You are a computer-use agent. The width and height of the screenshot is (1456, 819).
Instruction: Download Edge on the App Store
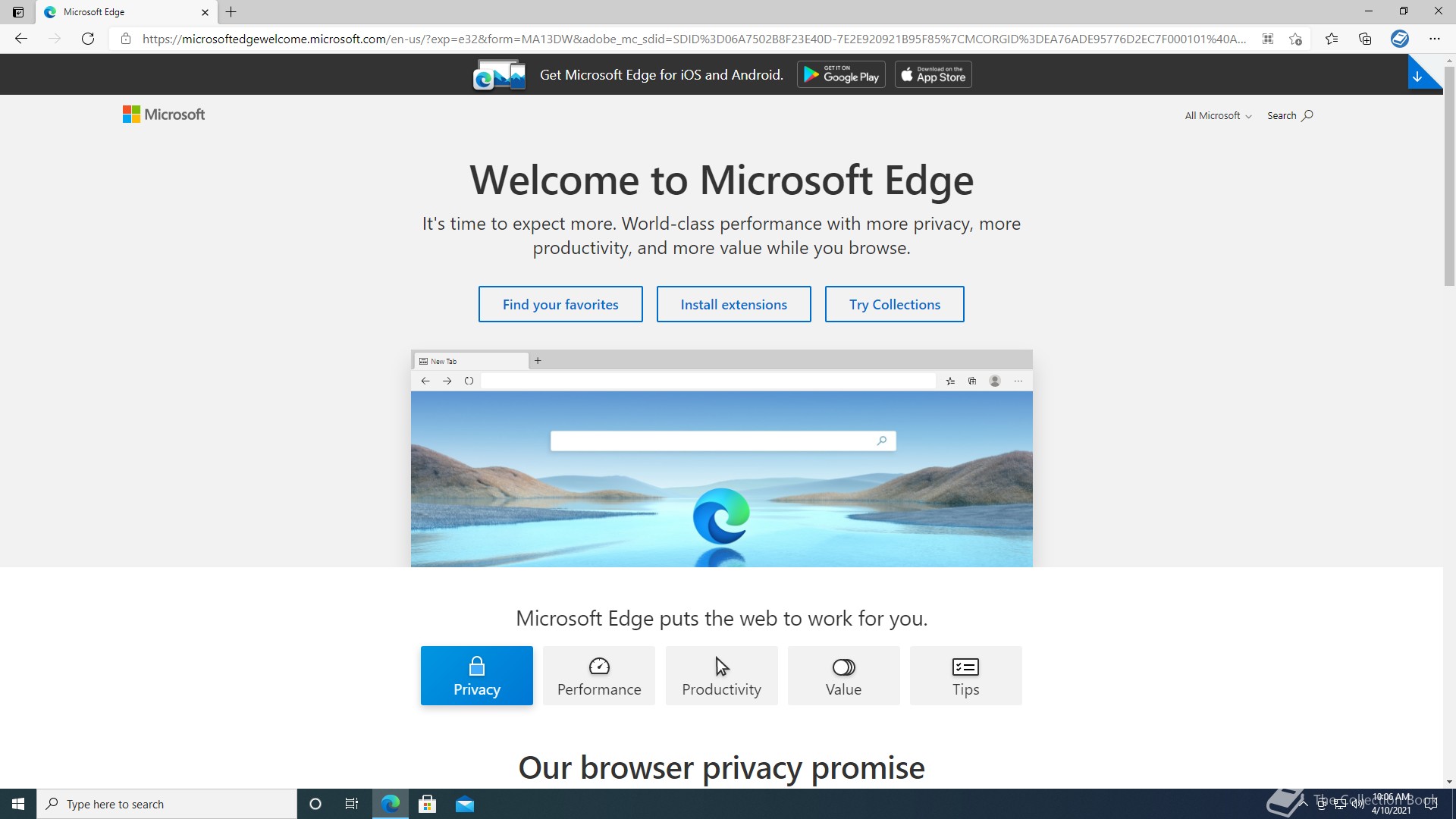click(934, 74)
